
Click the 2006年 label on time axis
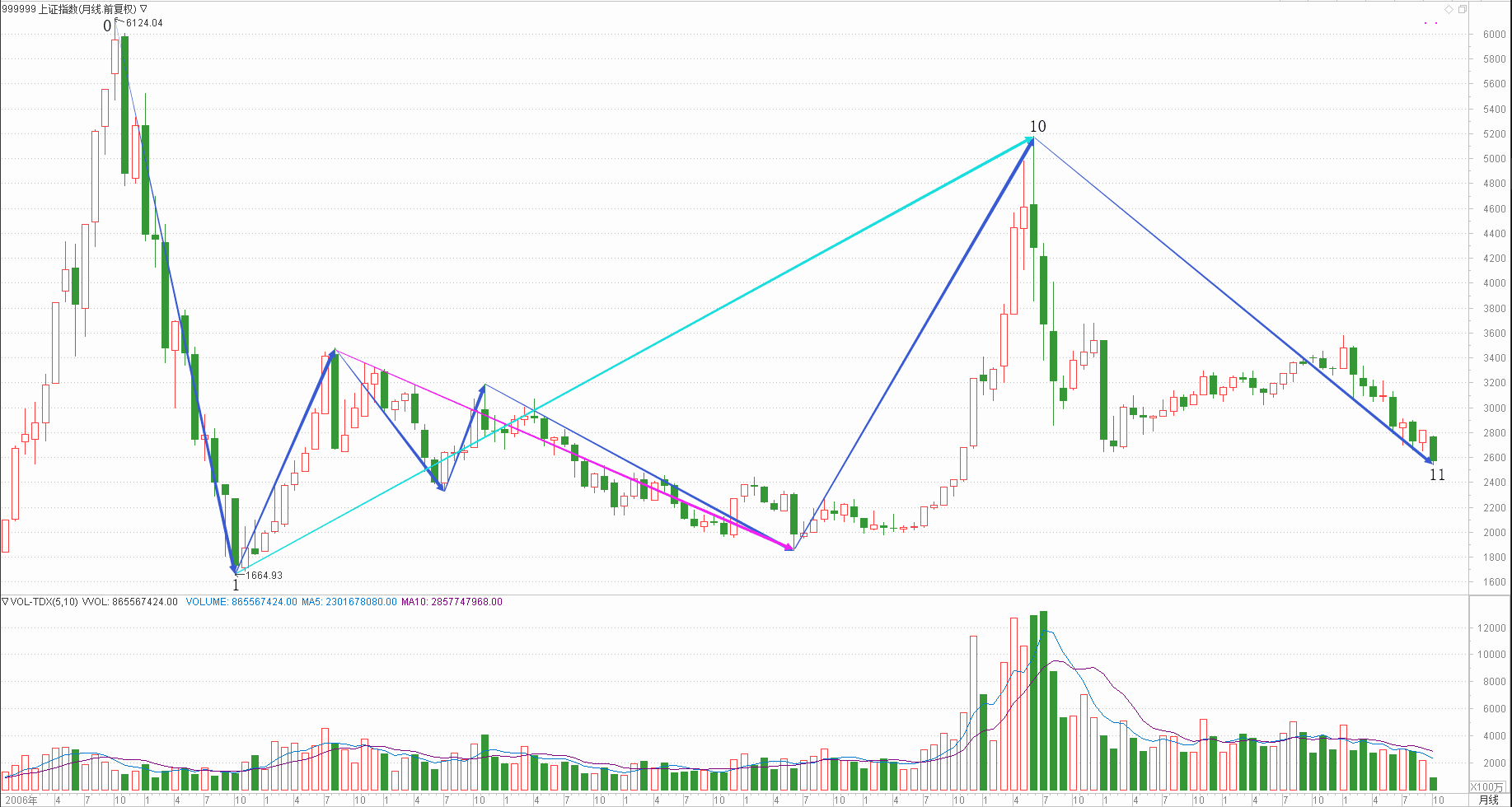point(22,800)
